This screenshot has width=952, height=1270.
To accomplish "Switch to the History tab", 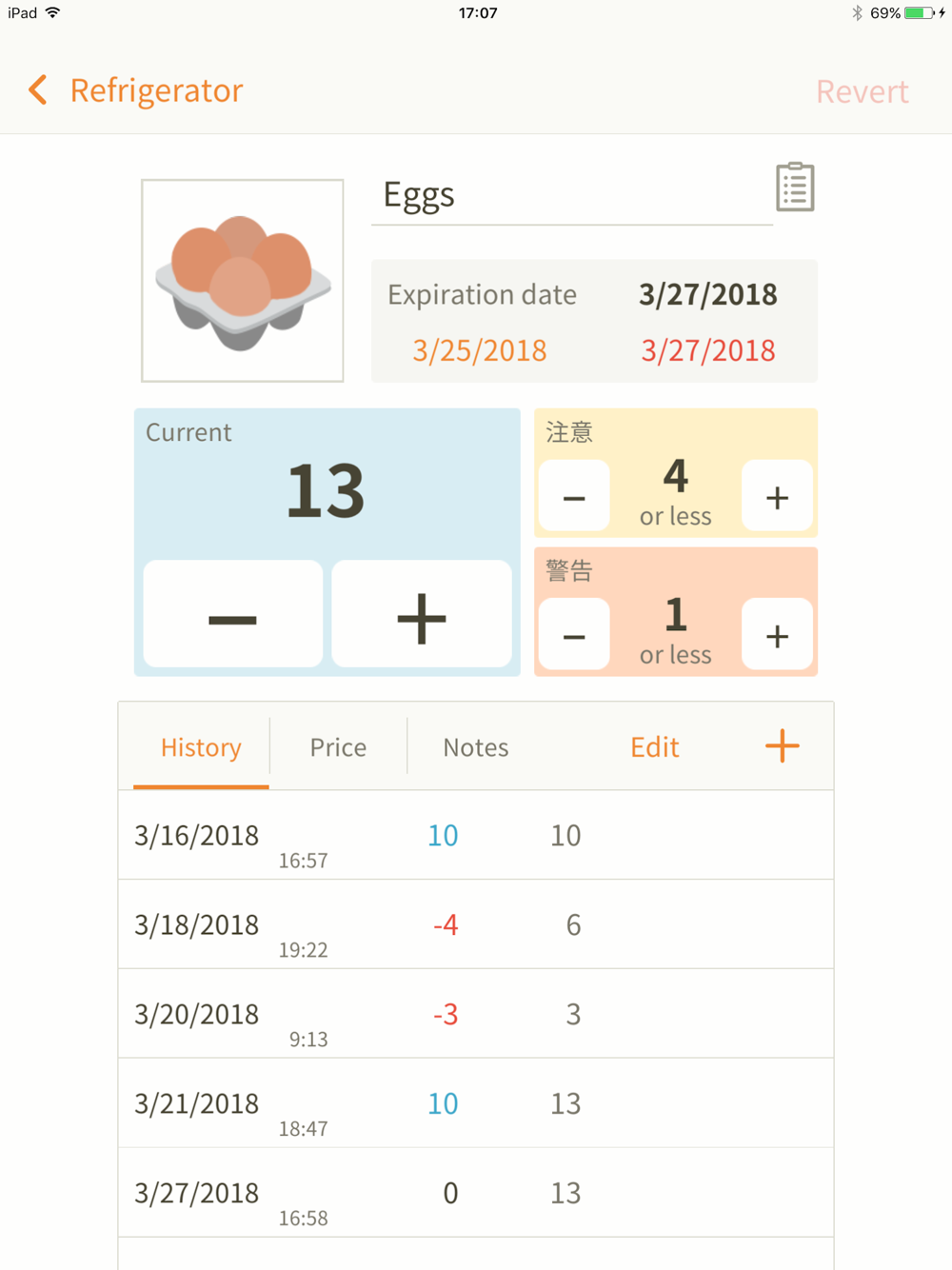I will click(x=201, y=747).
